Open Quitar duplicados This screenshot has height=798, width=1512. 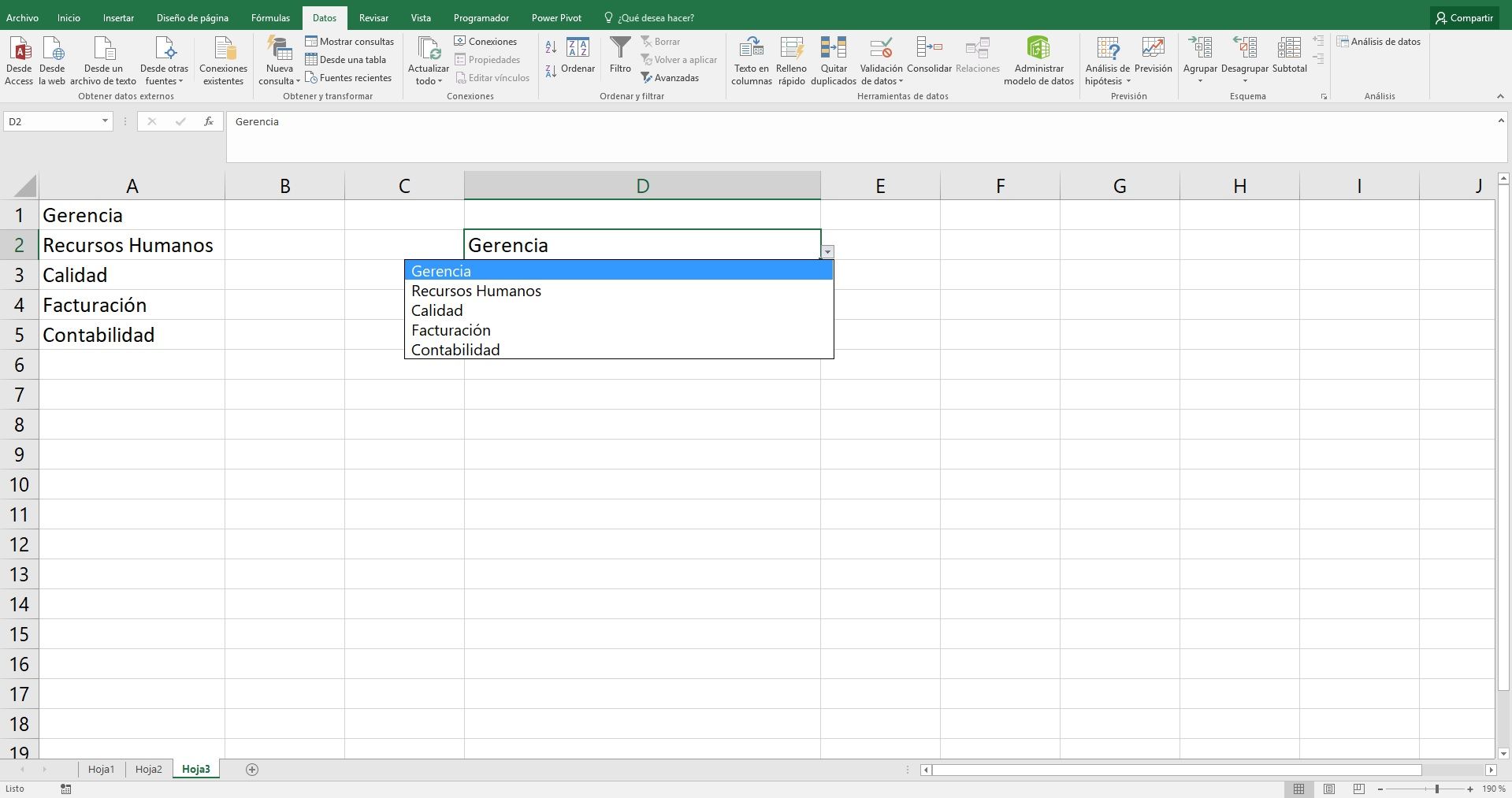click(833, 59)
